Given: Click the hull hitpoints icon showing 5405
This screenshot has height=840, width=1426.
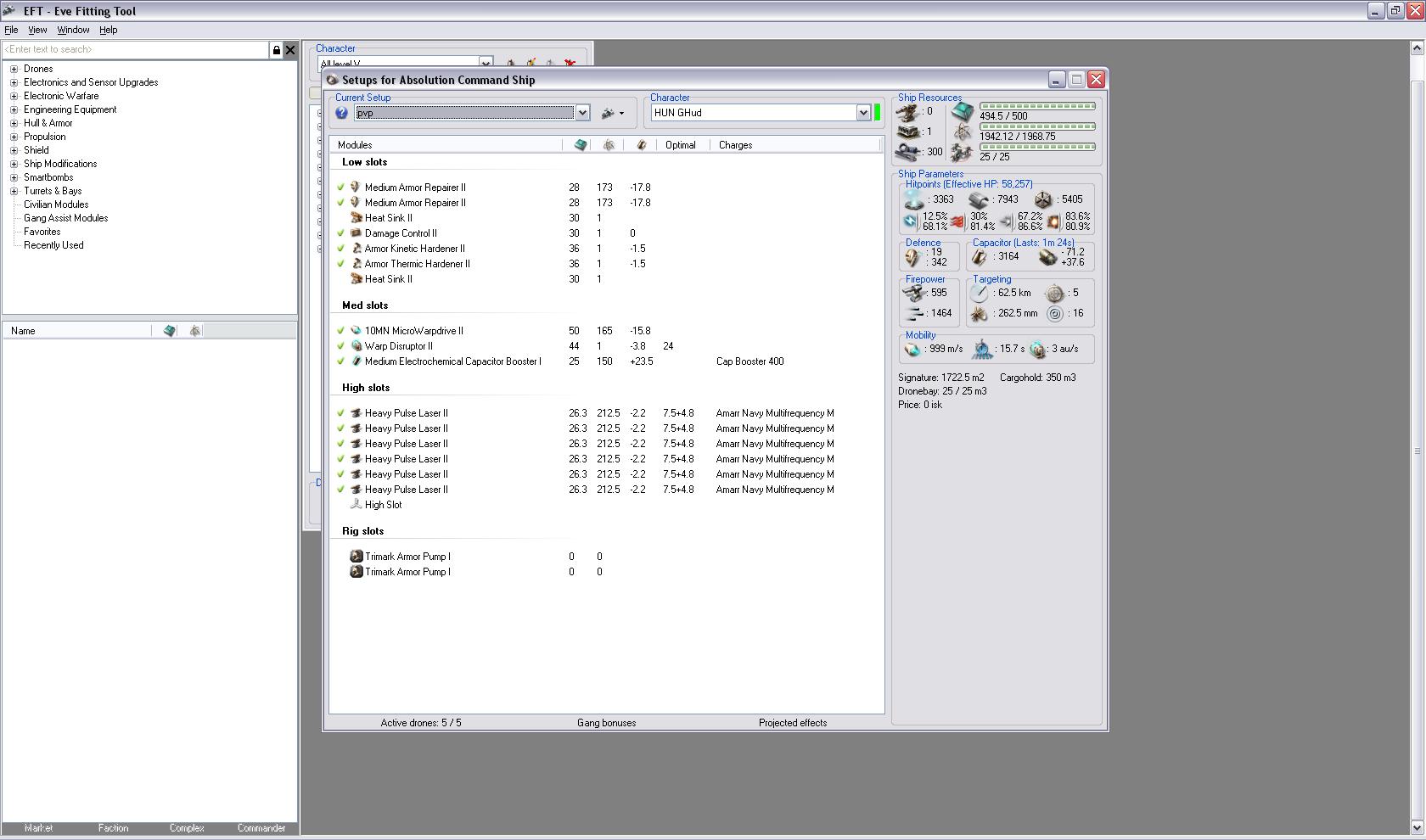Looking at the screenshot, I should [1043, 200].
